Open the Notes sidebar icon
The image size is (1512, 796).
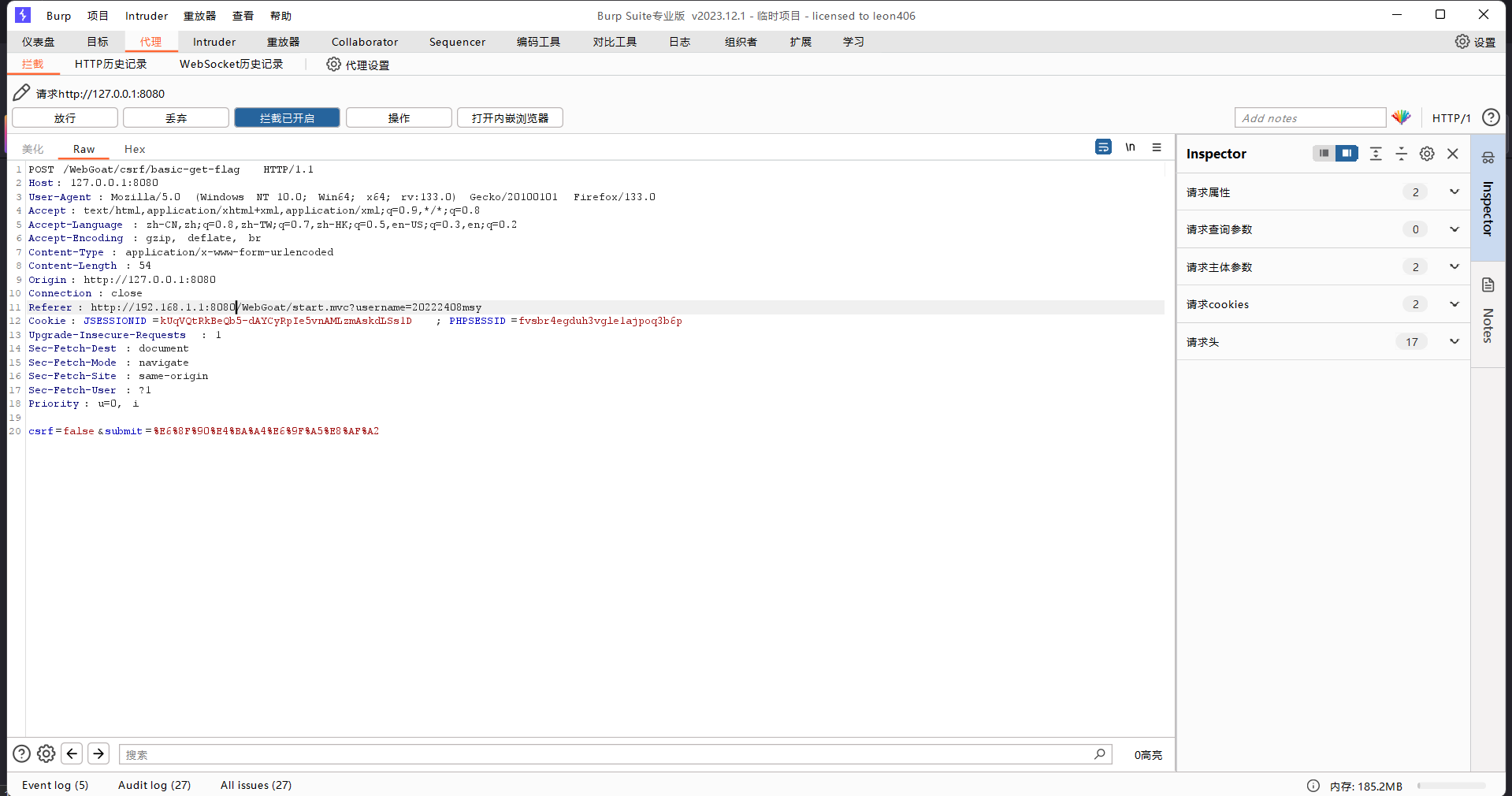pyautogui.click(x=1488, y=285)
